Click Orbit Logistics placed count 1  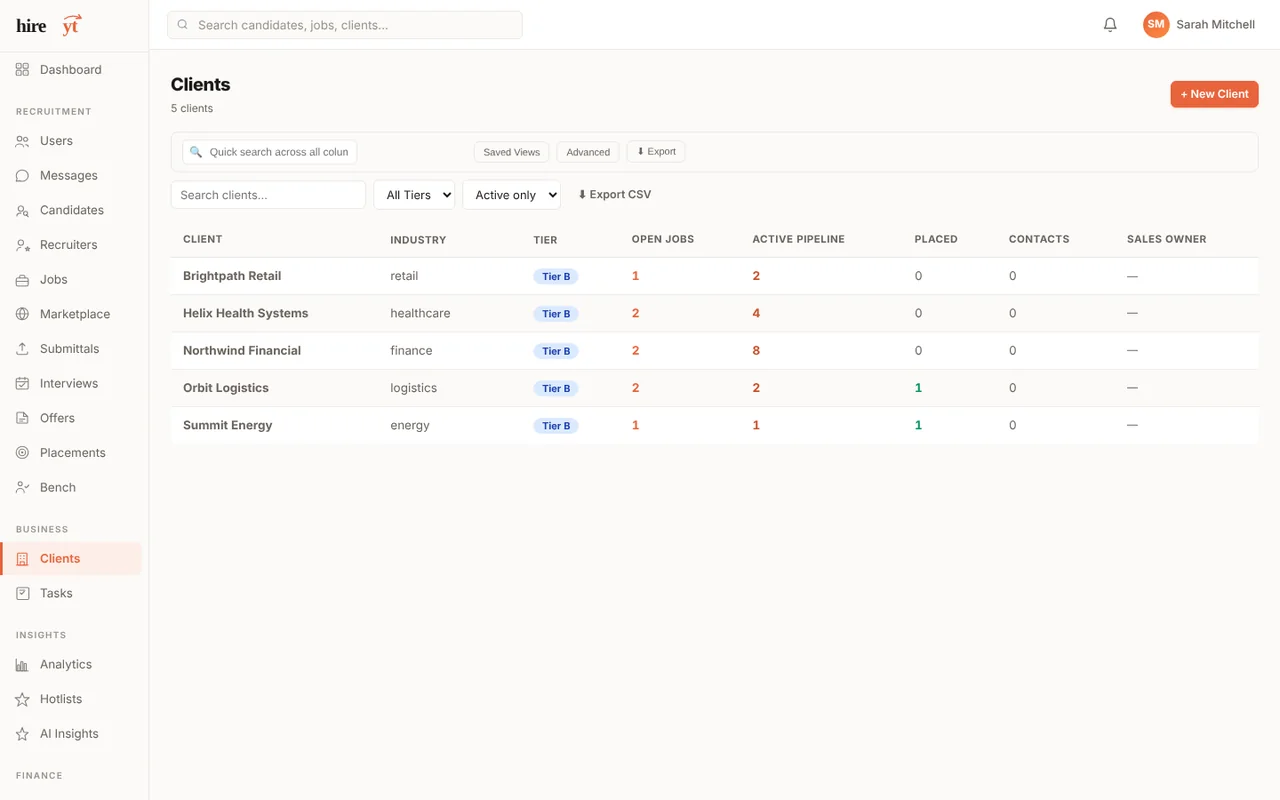coord(918,388)
